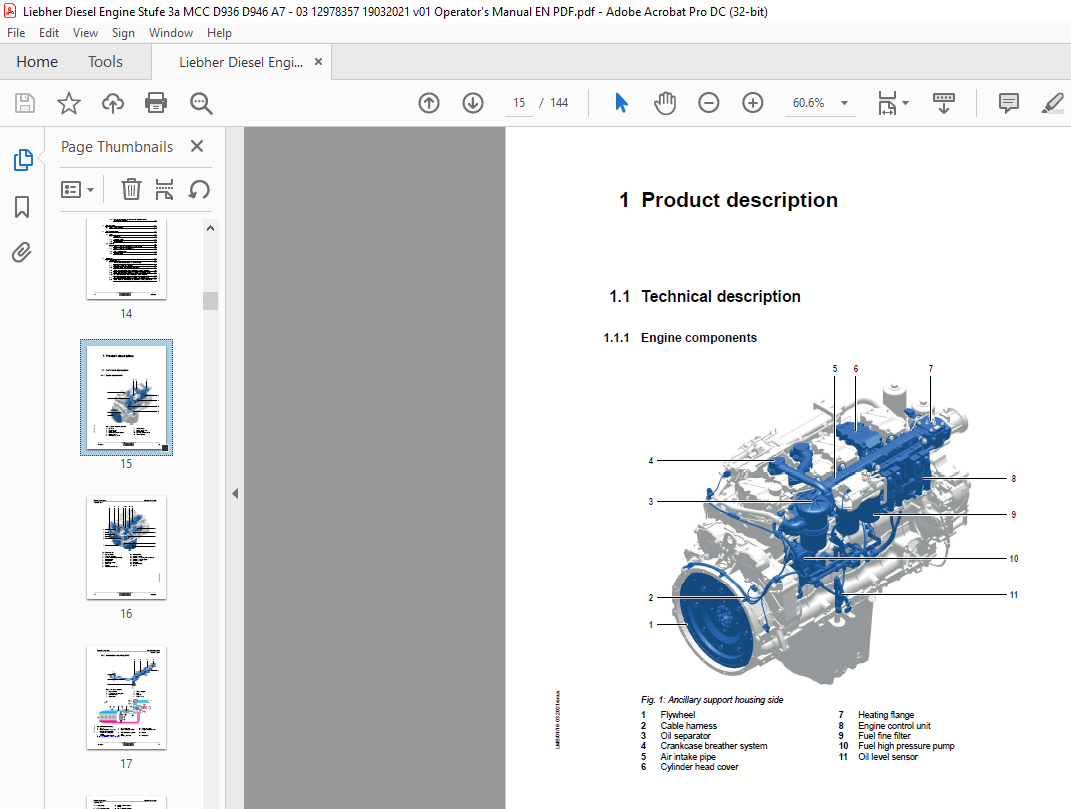
Task: Click the '1 Product description' heading
Action: [728, 200]
